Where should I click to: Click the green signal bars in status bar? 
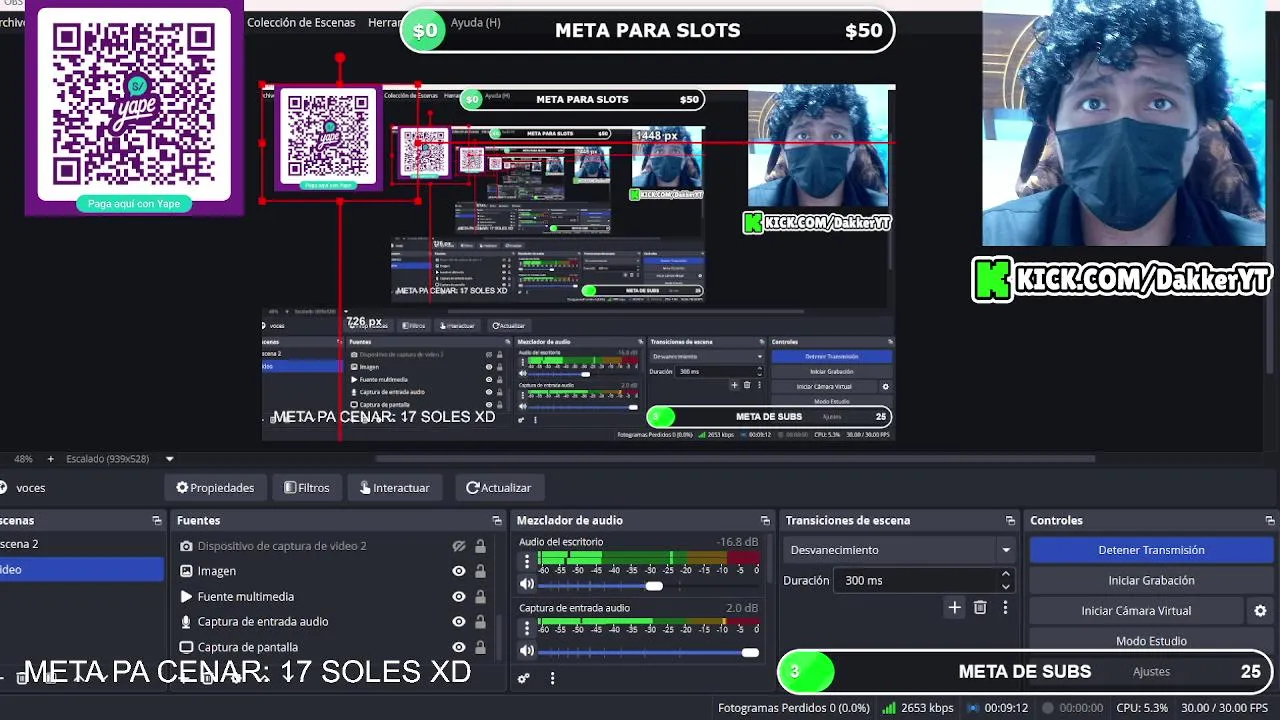coord(888,708)
